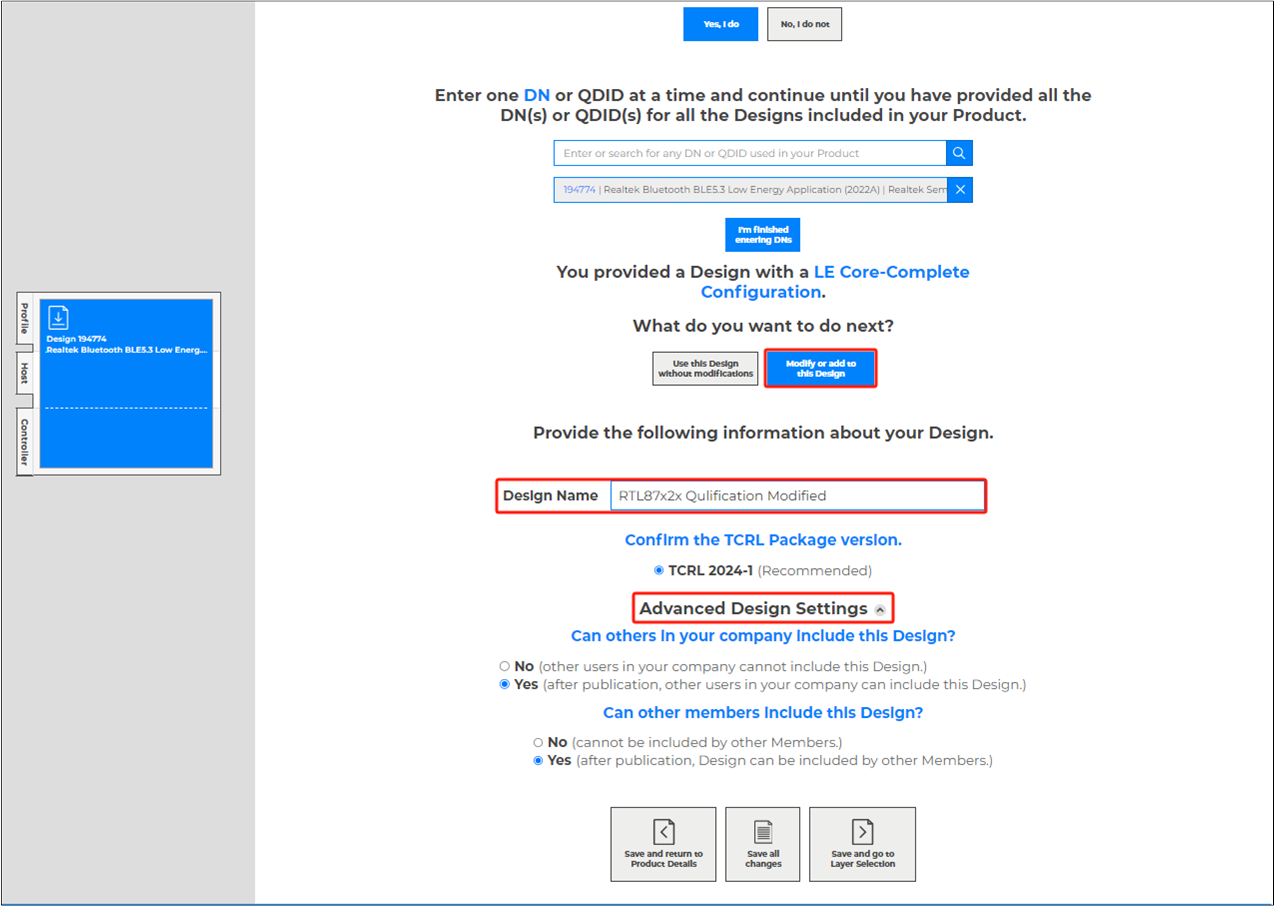The height and width of the screenshot is (906, 1275).
Task: Select the TCRL 2024-1 radio button
Action: click(x=658, y=571)
